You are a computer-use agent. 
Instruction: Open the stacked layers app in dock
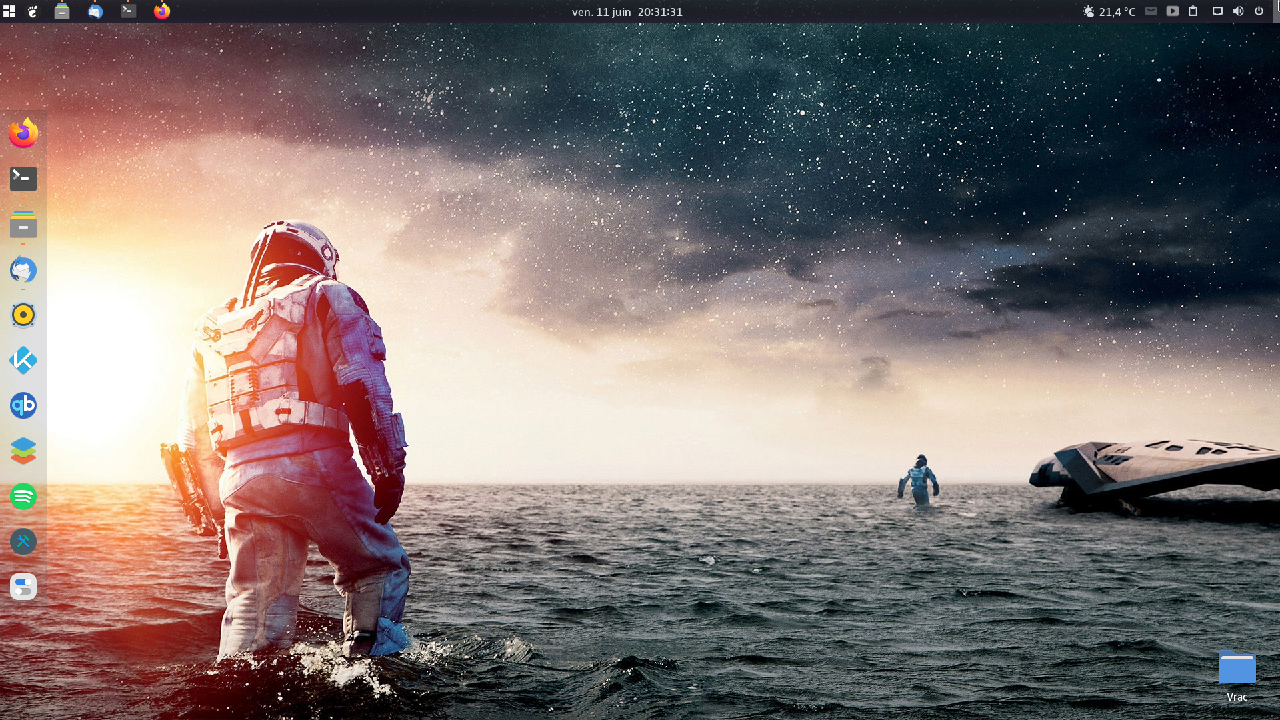point(23,451)
